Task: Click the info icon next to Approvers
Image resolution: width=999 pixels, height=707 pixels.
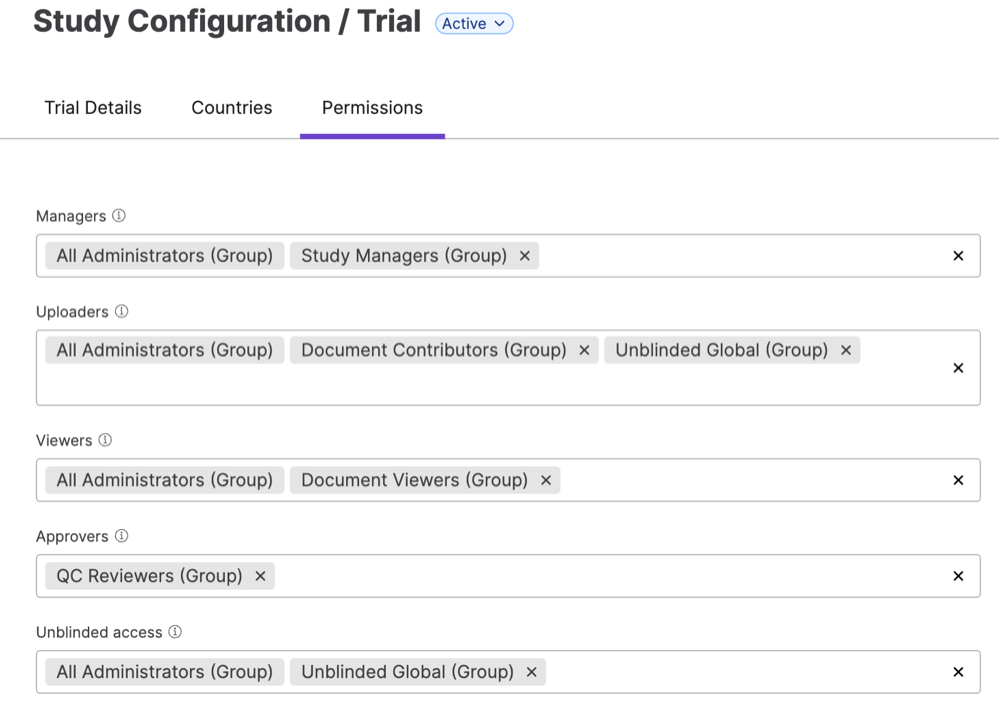Action: click(x=122, y=536)
